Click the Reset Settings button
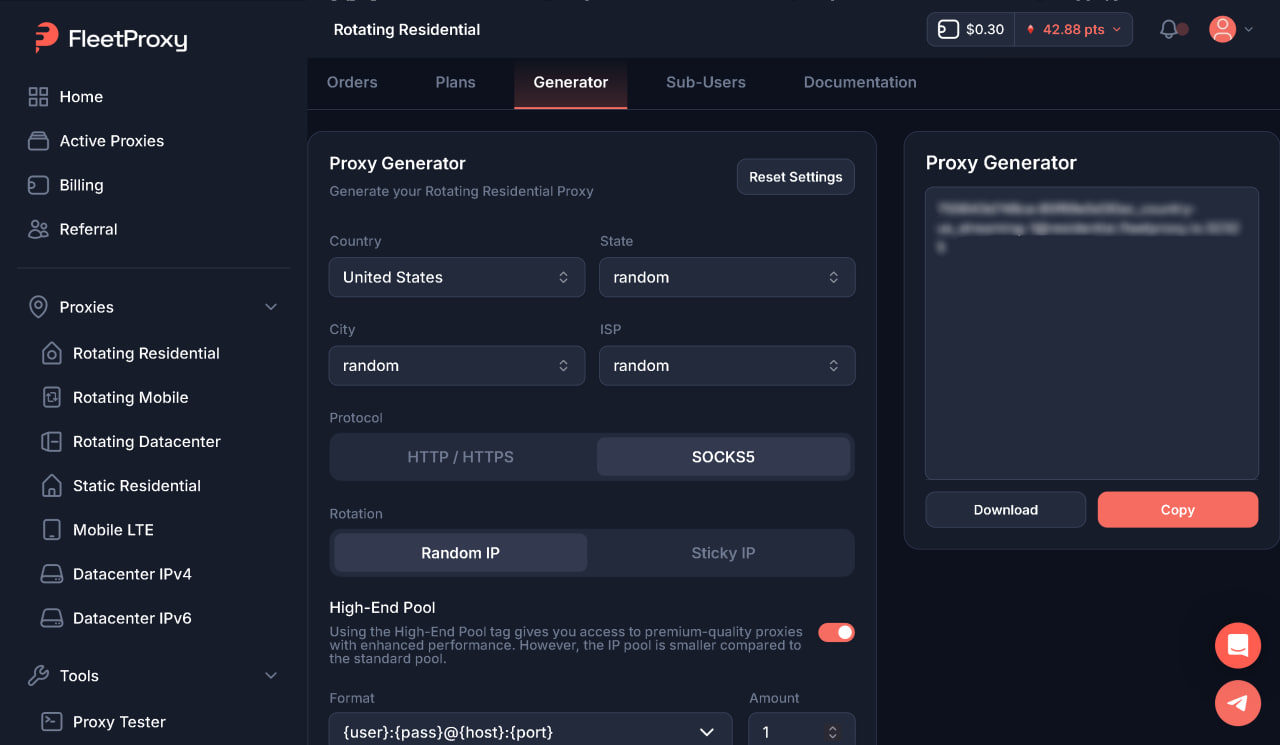Image resolution: width=1280 pixels, height=745 pixels. pos(796,177)
